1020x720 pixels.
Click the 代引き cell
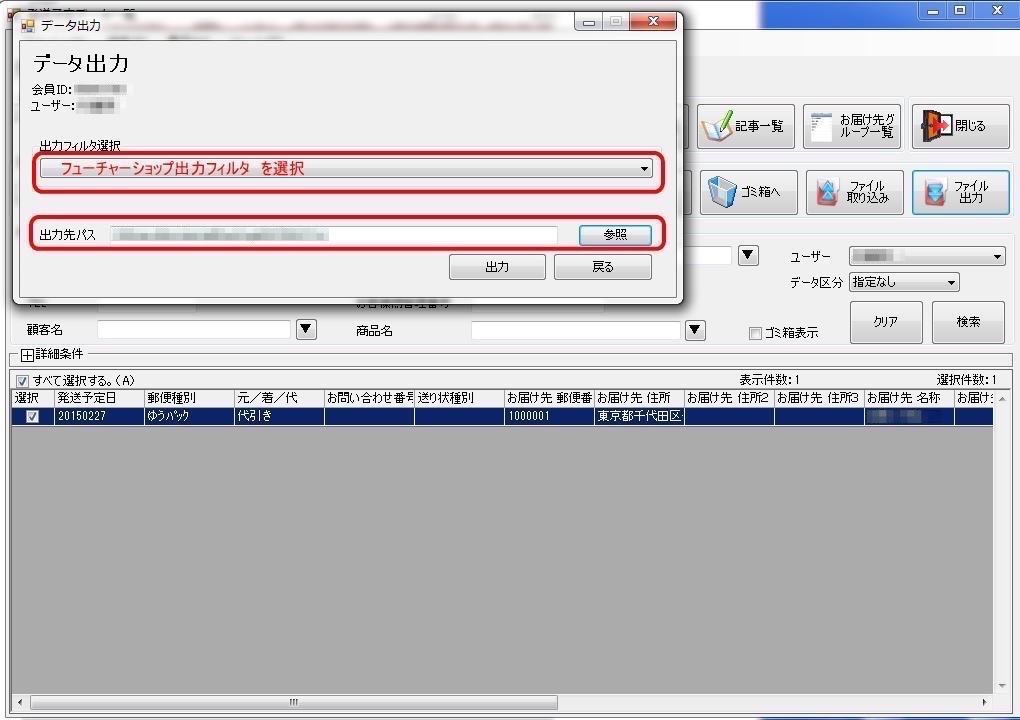pos(279,416)
